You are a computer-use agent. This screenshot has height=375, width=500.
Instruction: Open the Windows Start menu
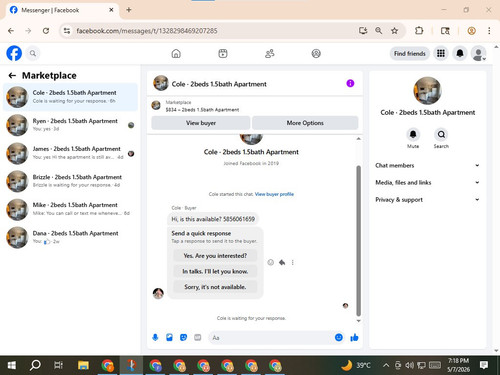12,365
